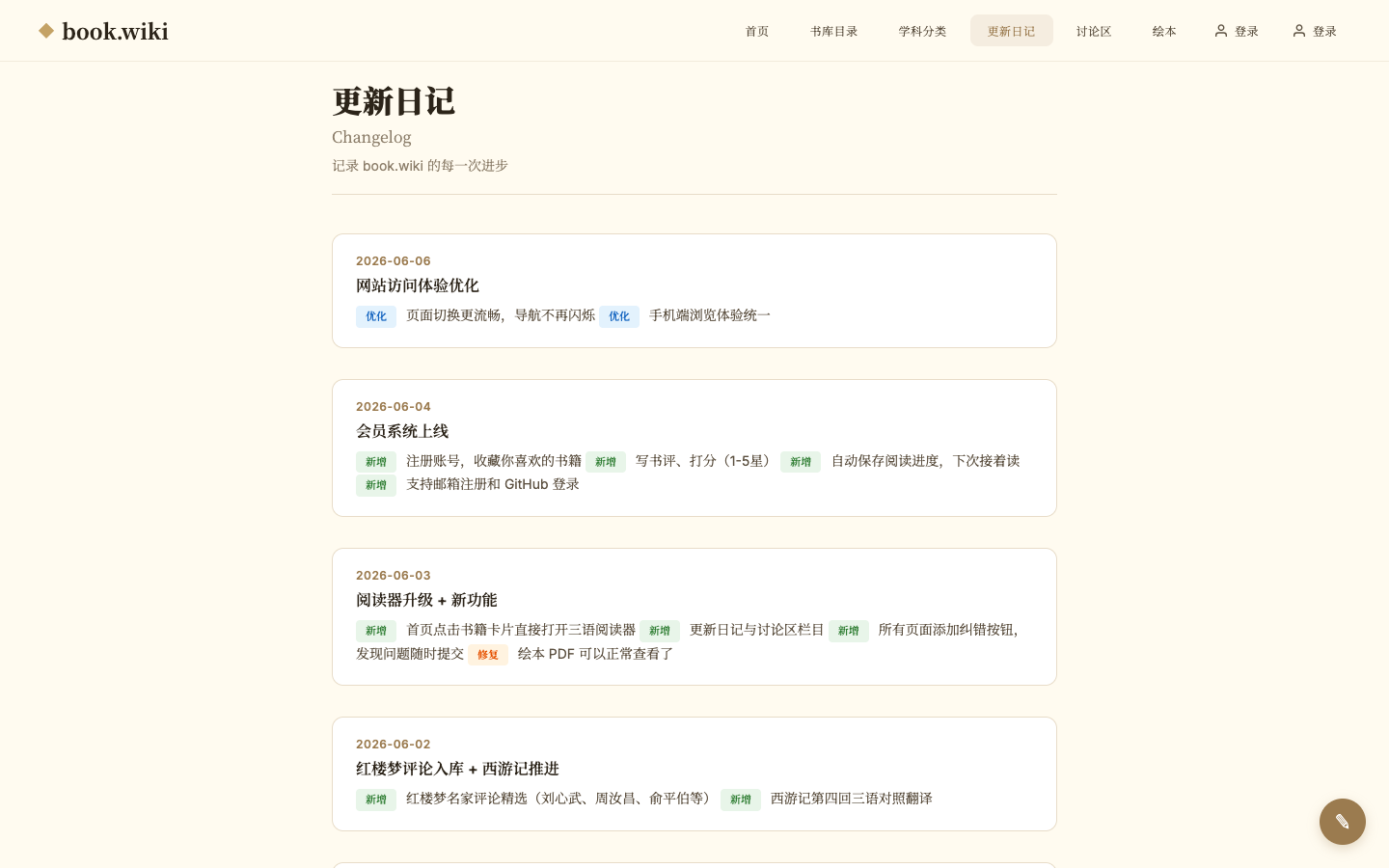
Task: Open the 讨论区 nav item
Action: pyautogui.click(x=1094, y=31)
